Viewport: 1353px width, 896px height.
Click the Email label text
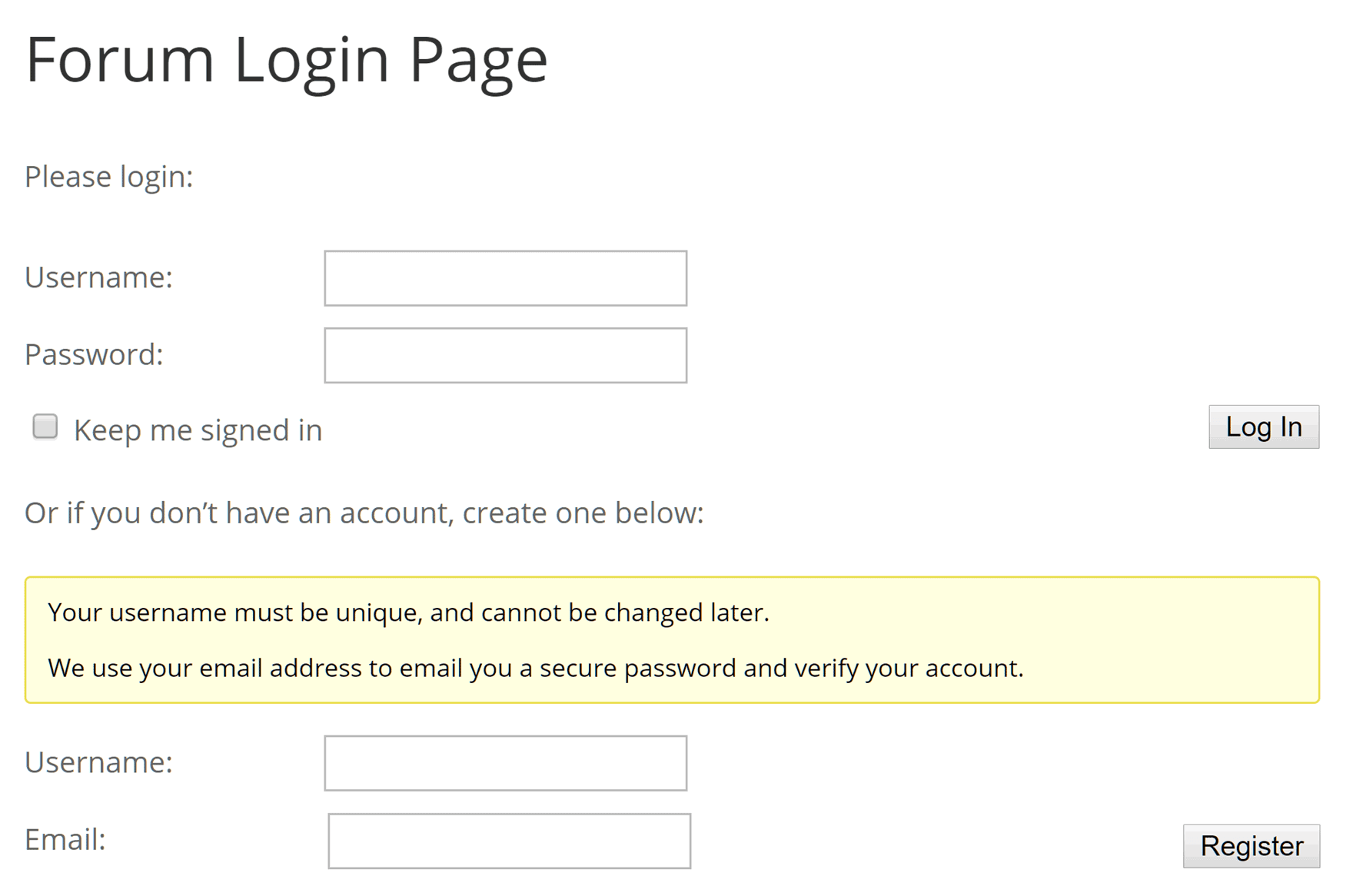pyautogui.click(x=65, y=839)
